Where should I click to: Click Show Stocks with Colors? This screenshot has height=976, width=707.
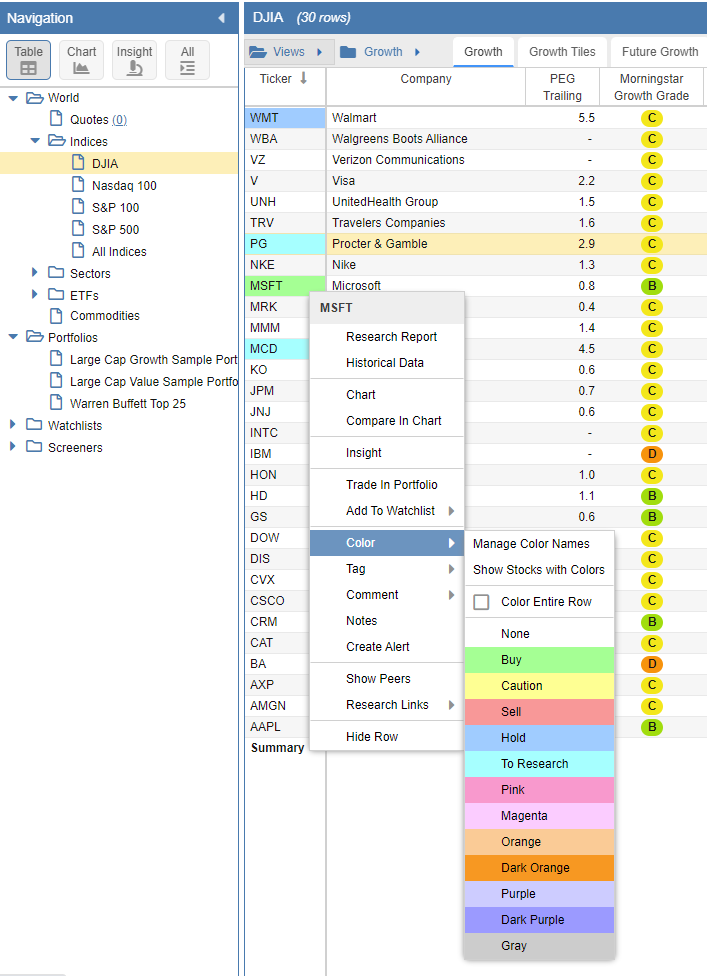539,570
